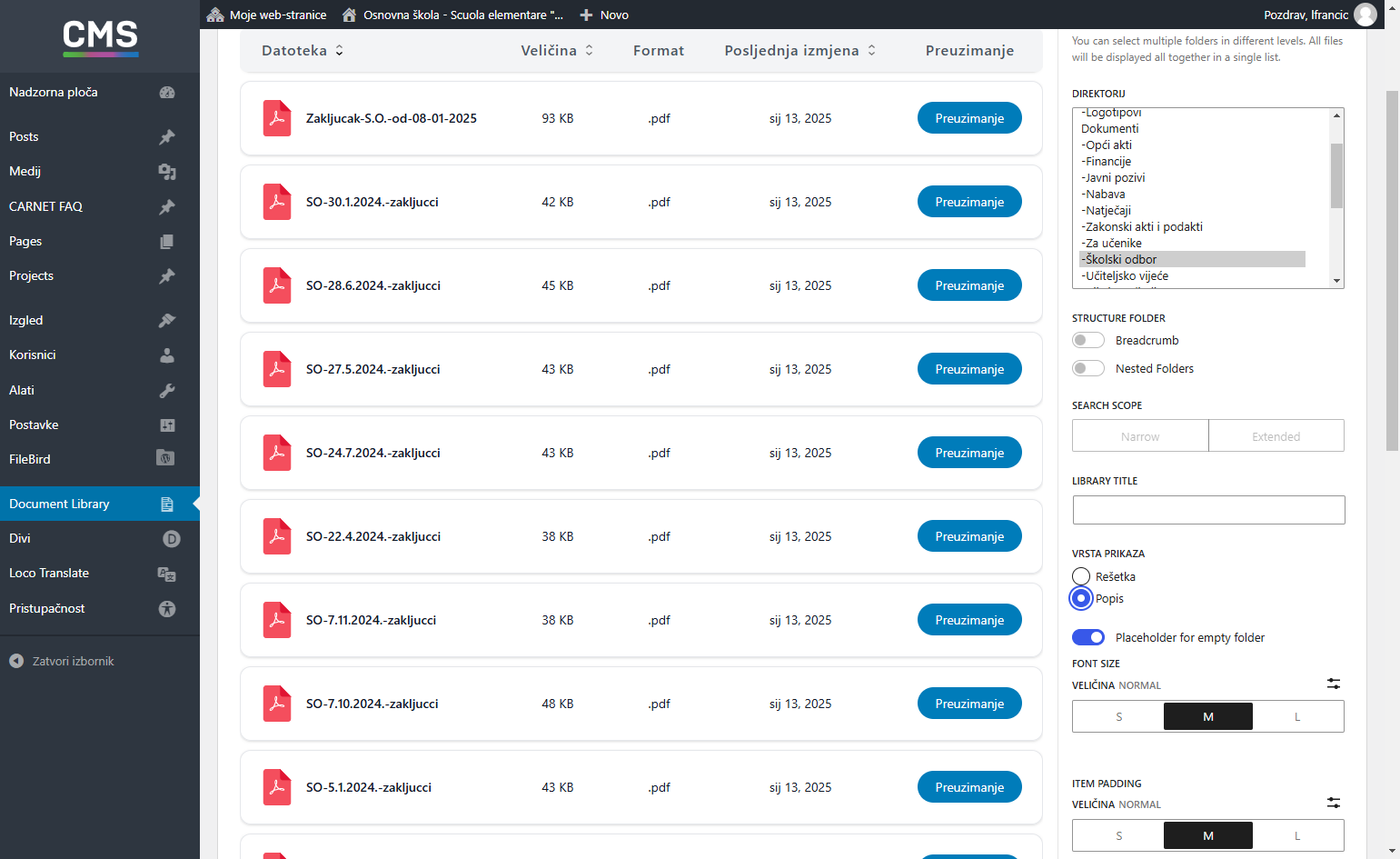Collapse menu with Zatvori izbornik
Image resolution: width=1400 pixels, height=859 pixels.
click(x=62, y=661)
